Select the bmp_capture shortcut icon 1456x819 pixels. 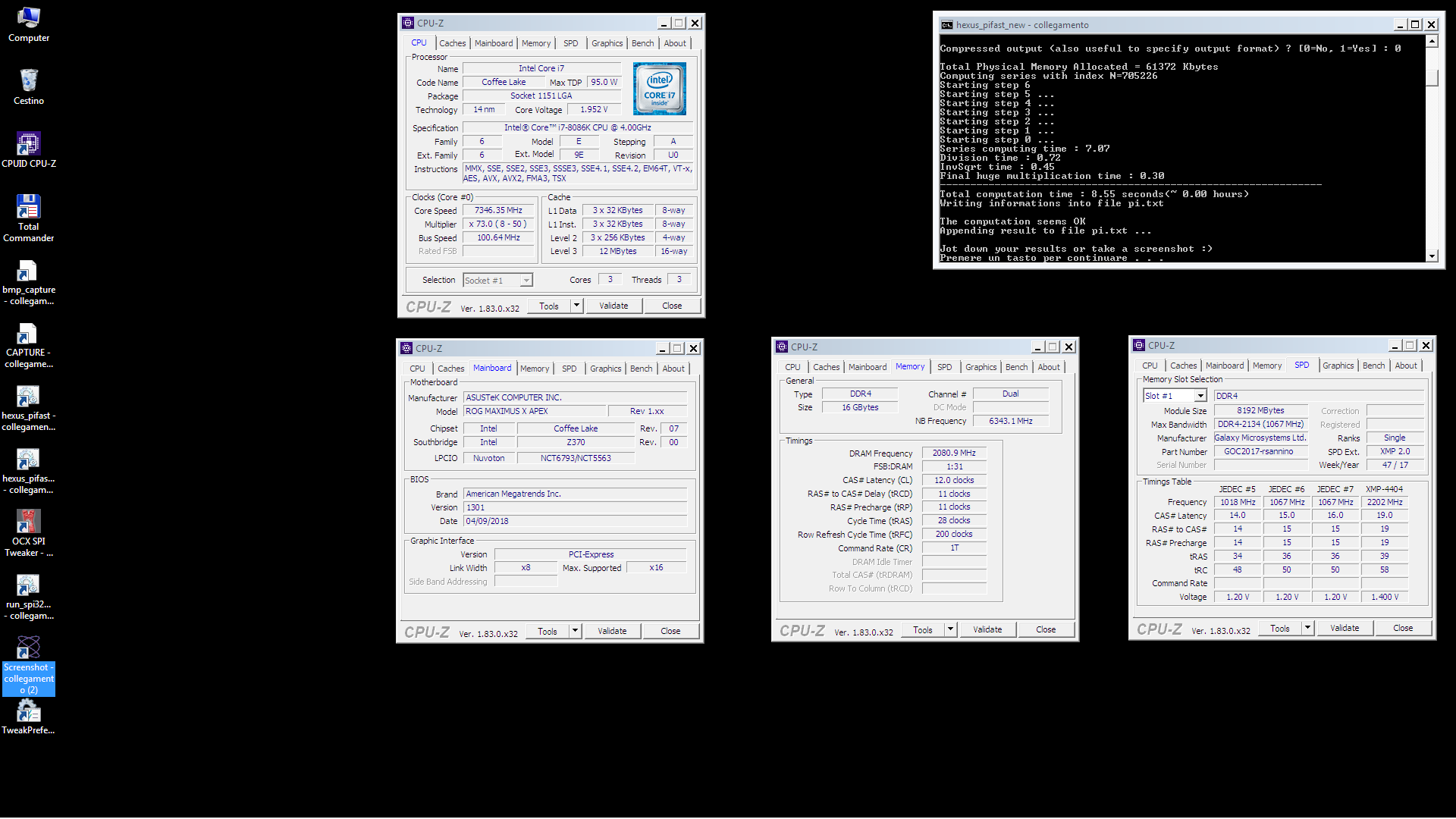pyautogui.click(x=28, y=282)
